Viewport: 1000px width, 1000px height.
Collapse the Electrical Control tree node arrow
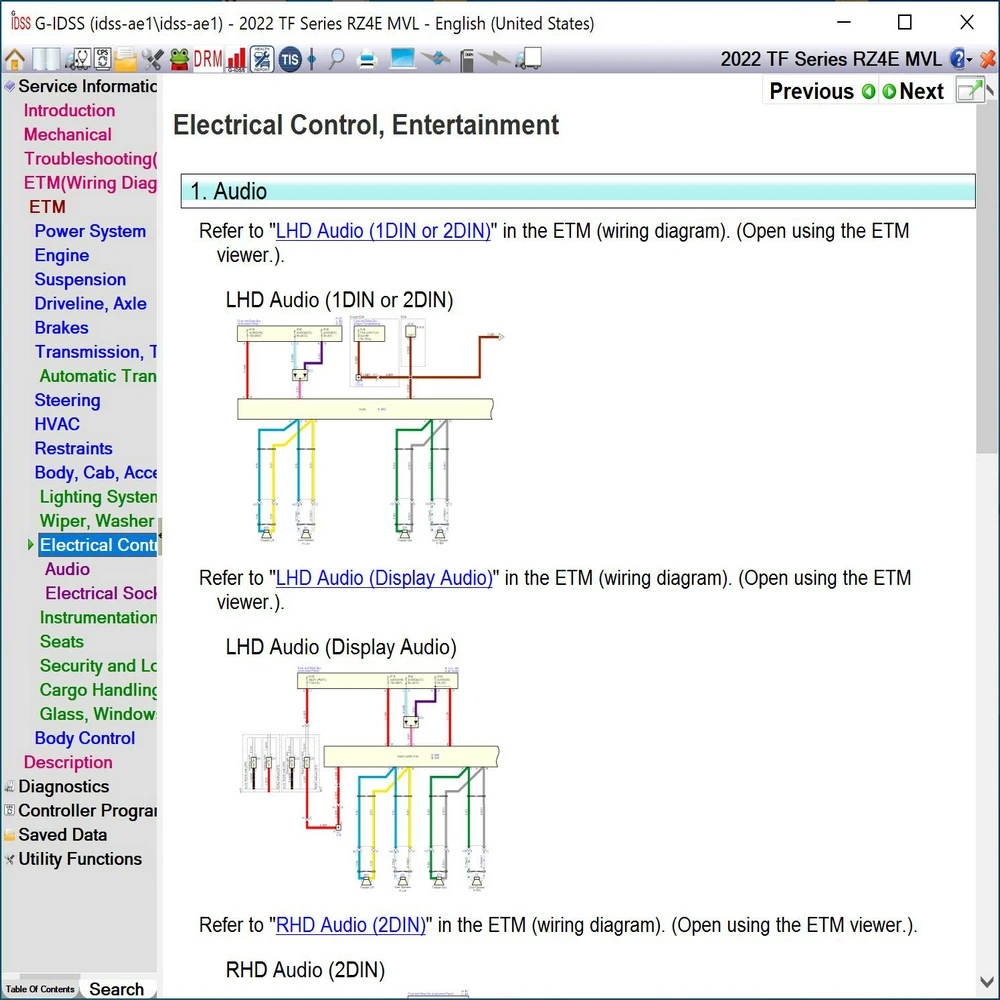(30, 545)
